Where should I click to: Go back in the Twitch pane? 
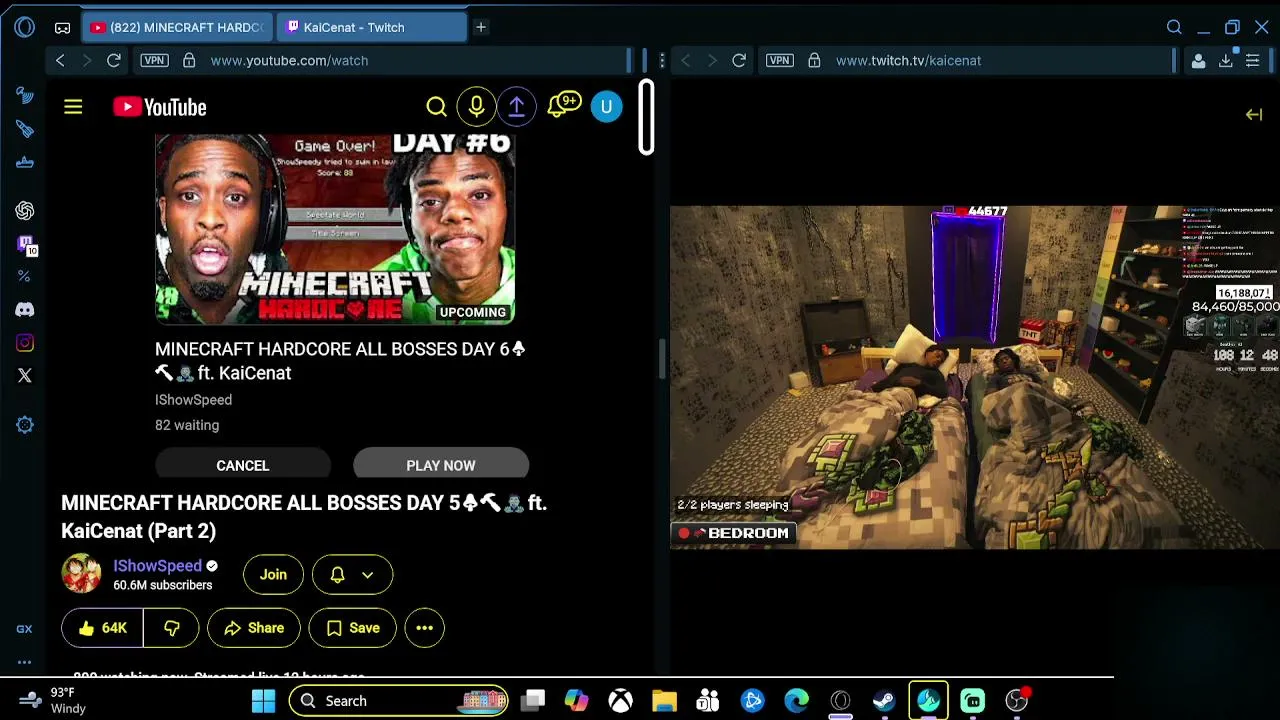tap(685, 60)
